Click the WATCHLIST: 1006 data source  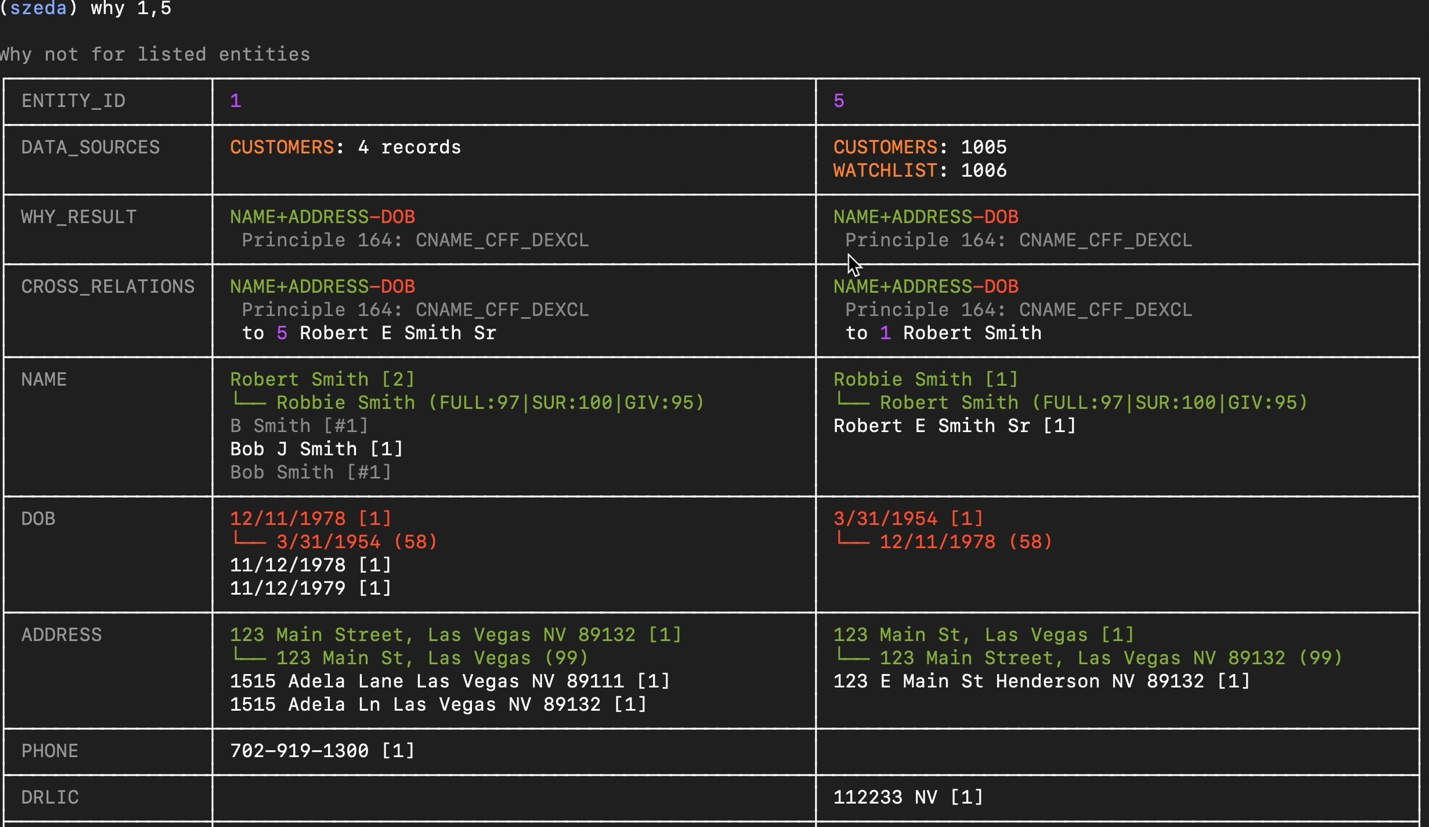(x=919, y=171)
